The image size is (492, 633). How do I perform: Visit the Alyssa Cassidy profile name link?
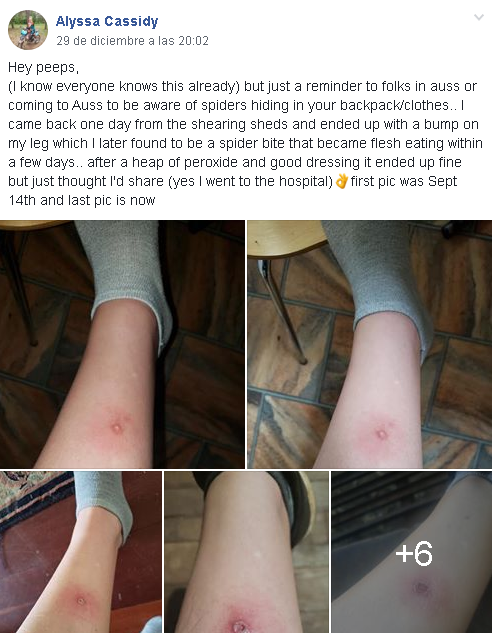click(107, 21)
